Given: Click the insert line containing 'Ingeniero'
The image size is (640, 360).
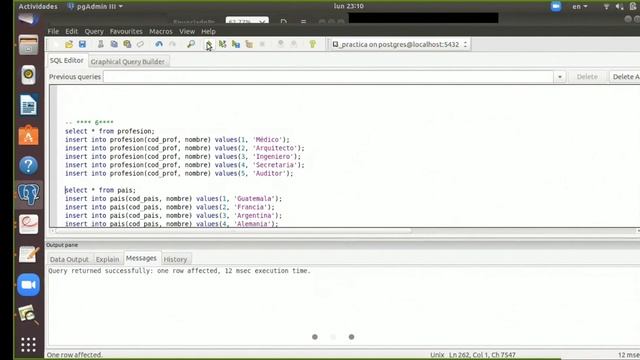Looking at the screenshot, I should [x=183, y=156].
